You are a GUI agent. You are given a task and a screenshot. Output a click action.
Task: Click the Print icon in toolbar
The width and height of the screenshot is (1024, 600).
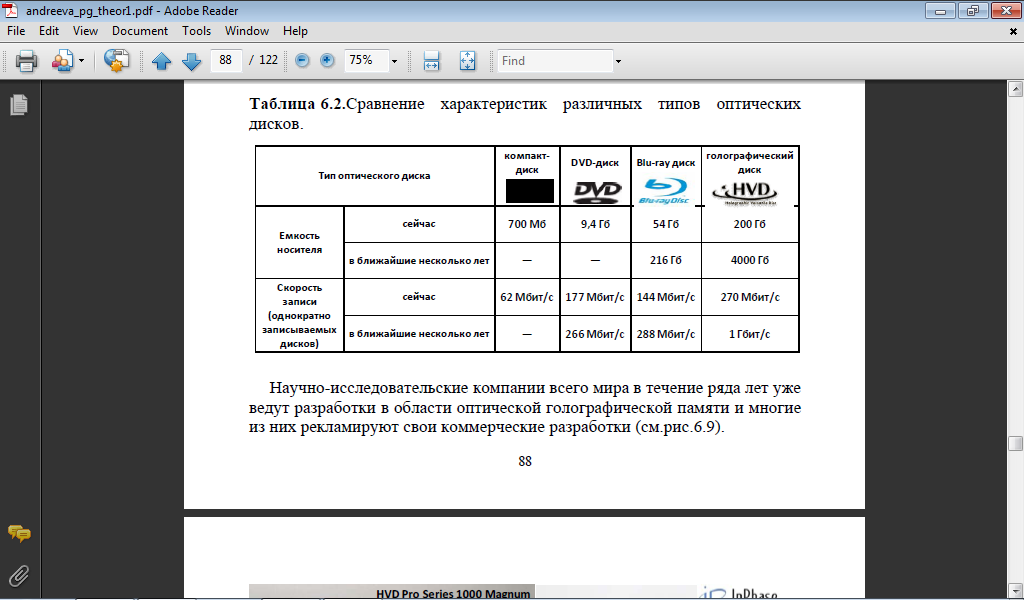(x=27, y=61)
